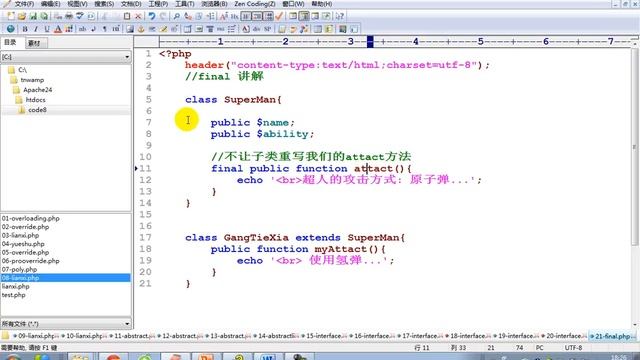Save the current file with floppy icon

pos(33,16)
